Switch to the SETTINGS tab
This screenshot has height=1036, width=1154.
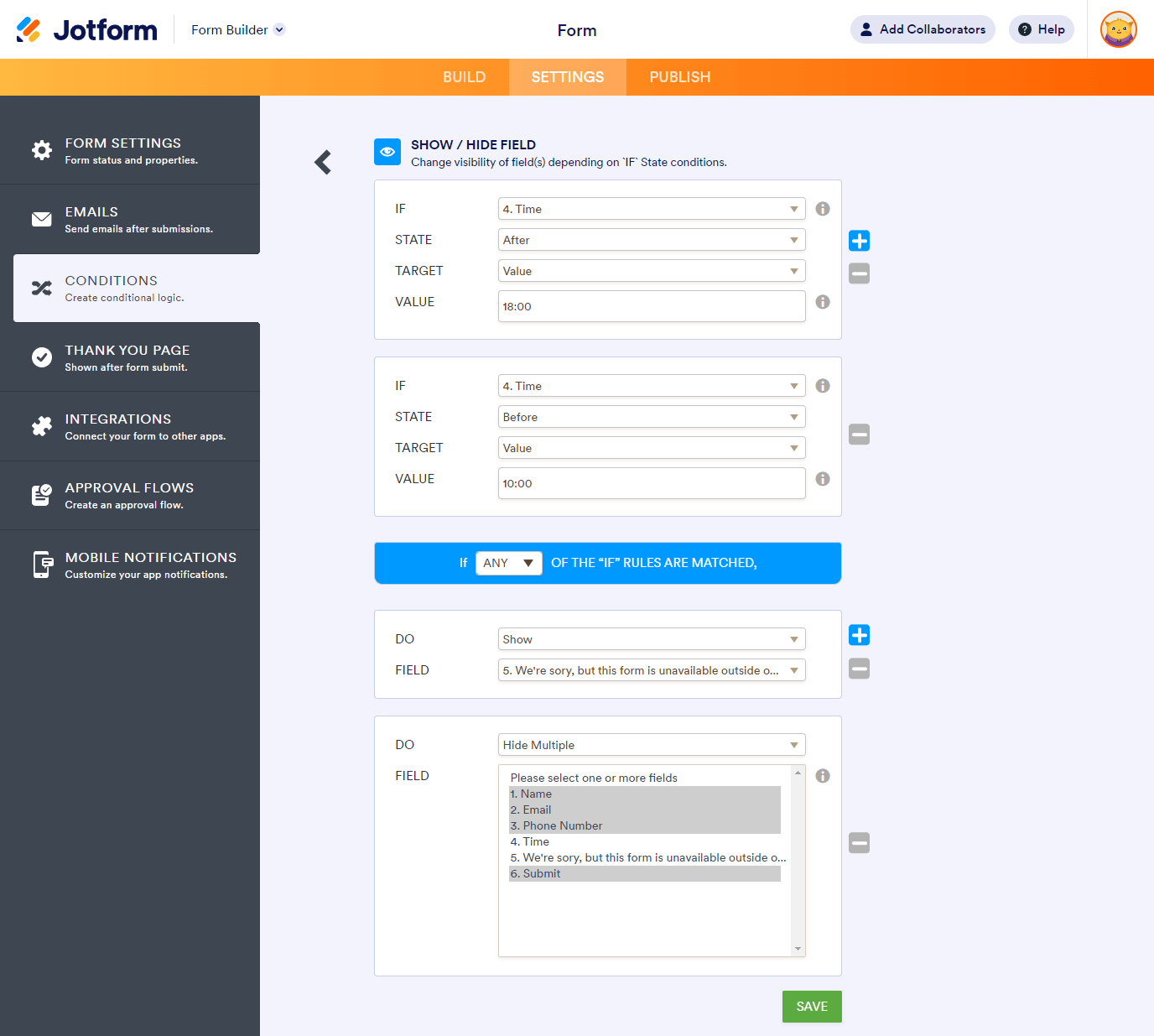tap(568, 77)
